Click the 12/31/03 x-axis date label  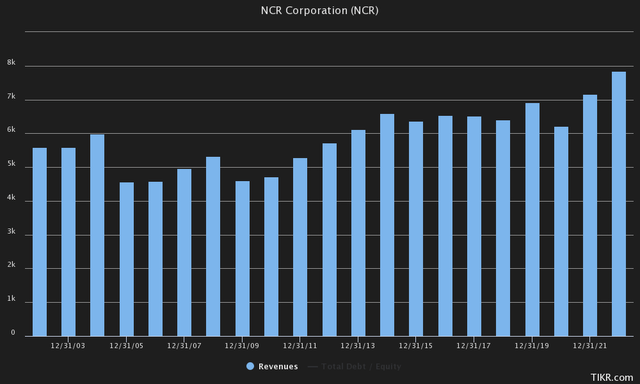pos(68,346)
